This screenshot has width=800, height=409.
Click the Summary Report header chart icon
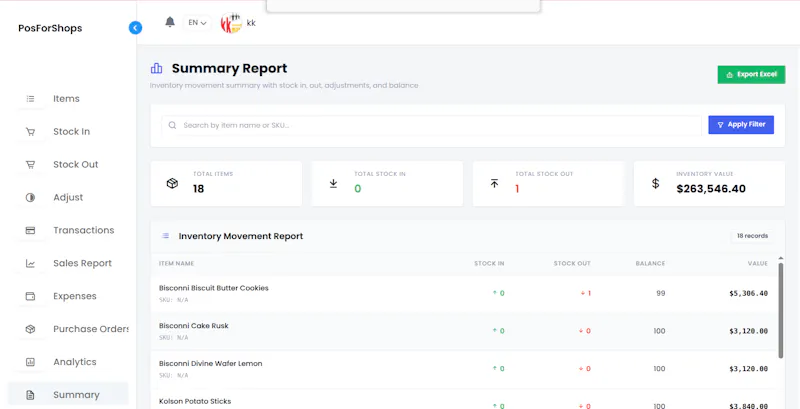coord(156,68)
